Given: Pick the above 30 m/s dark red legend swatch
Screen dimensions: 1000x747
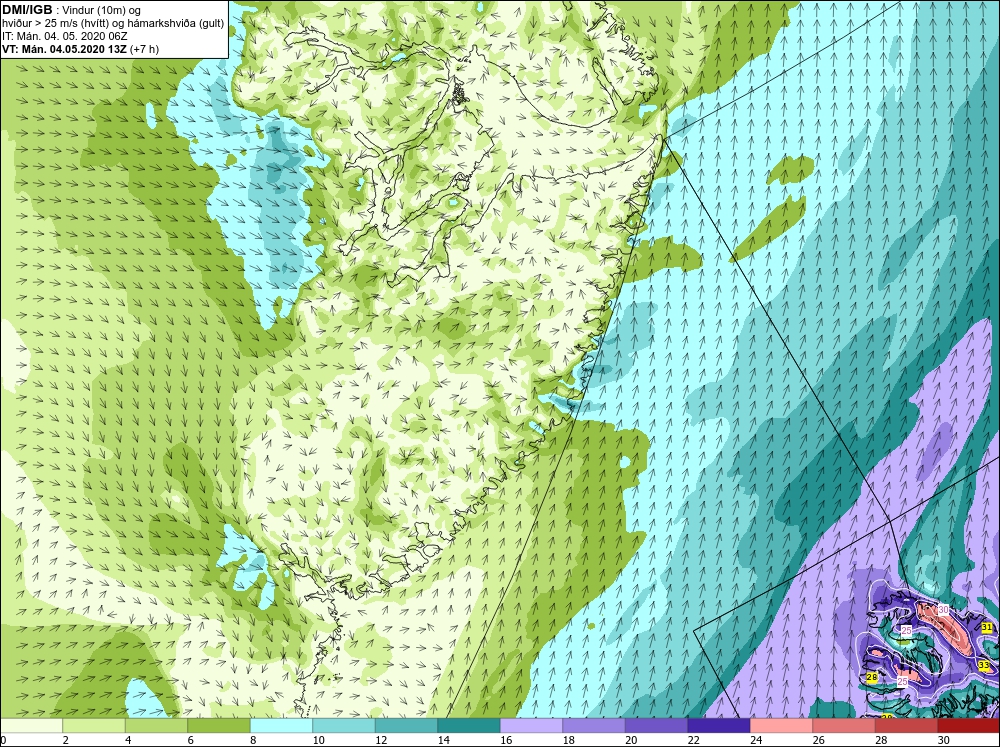Looking at the screenshot, I should 969,725.
